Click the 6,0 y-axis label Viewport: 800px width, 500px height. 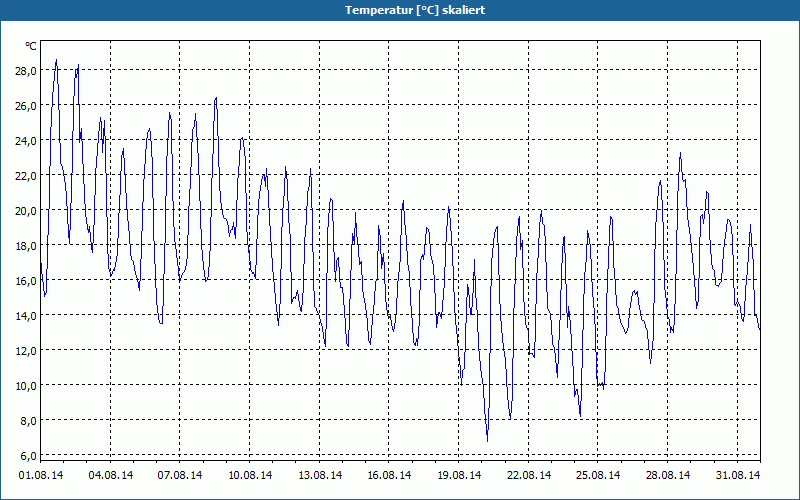click(x=28, y=455)
